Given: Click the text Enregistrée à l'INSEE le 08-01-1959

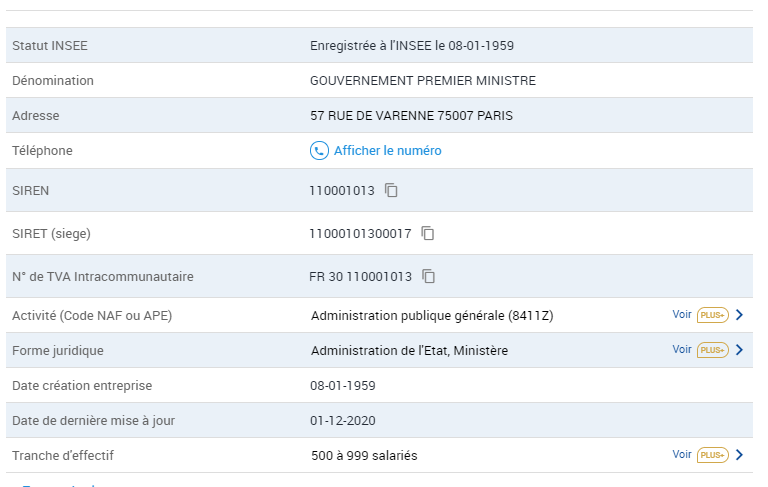Looking at the screenshot, I should [x=412, y=46].
